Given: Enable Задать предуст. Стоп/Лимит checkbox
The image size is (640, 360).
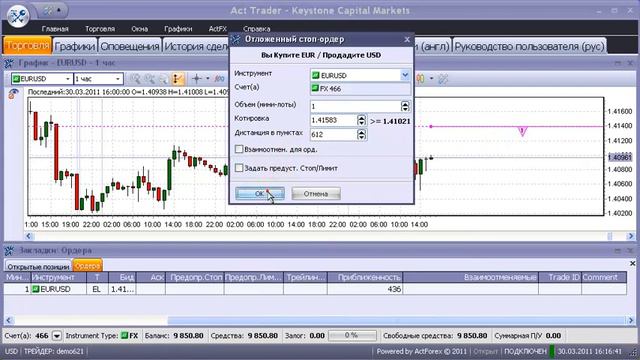Looking at the screenshot, I should [x=239, y=168].
